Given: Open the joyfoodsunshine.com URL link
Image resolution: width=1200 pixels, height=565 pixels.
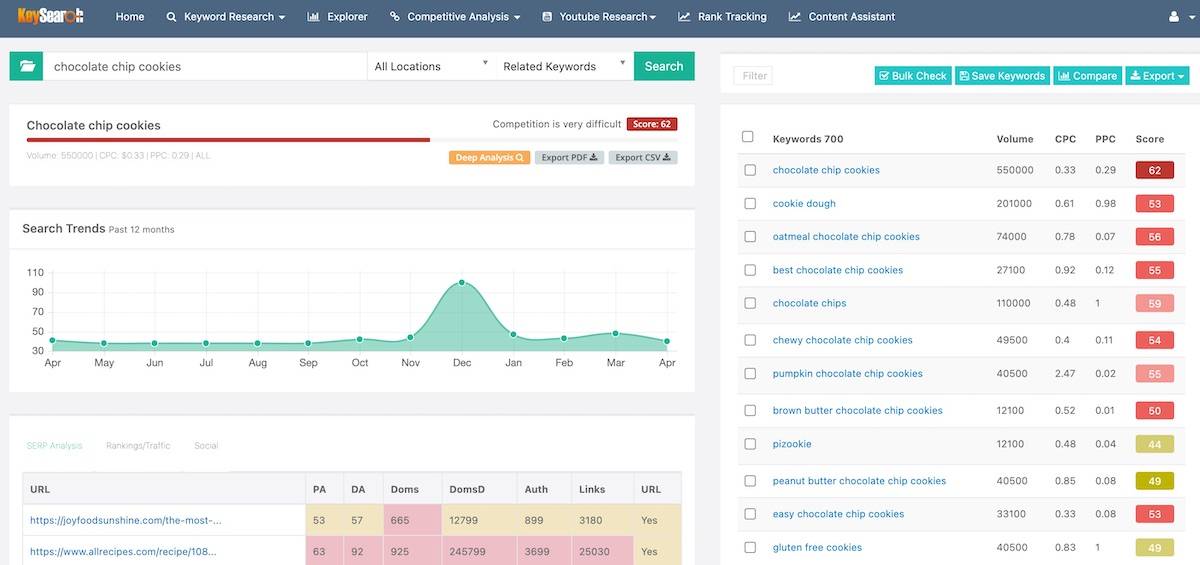Looking at the screenshot, I should [126, 520].
